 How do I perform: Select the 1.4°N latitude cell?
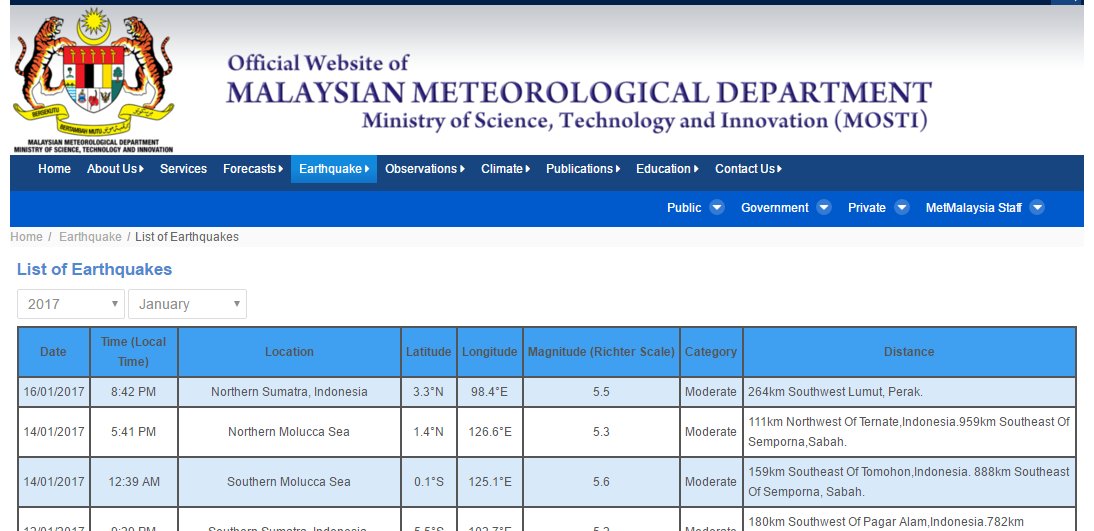coord(428,432)
